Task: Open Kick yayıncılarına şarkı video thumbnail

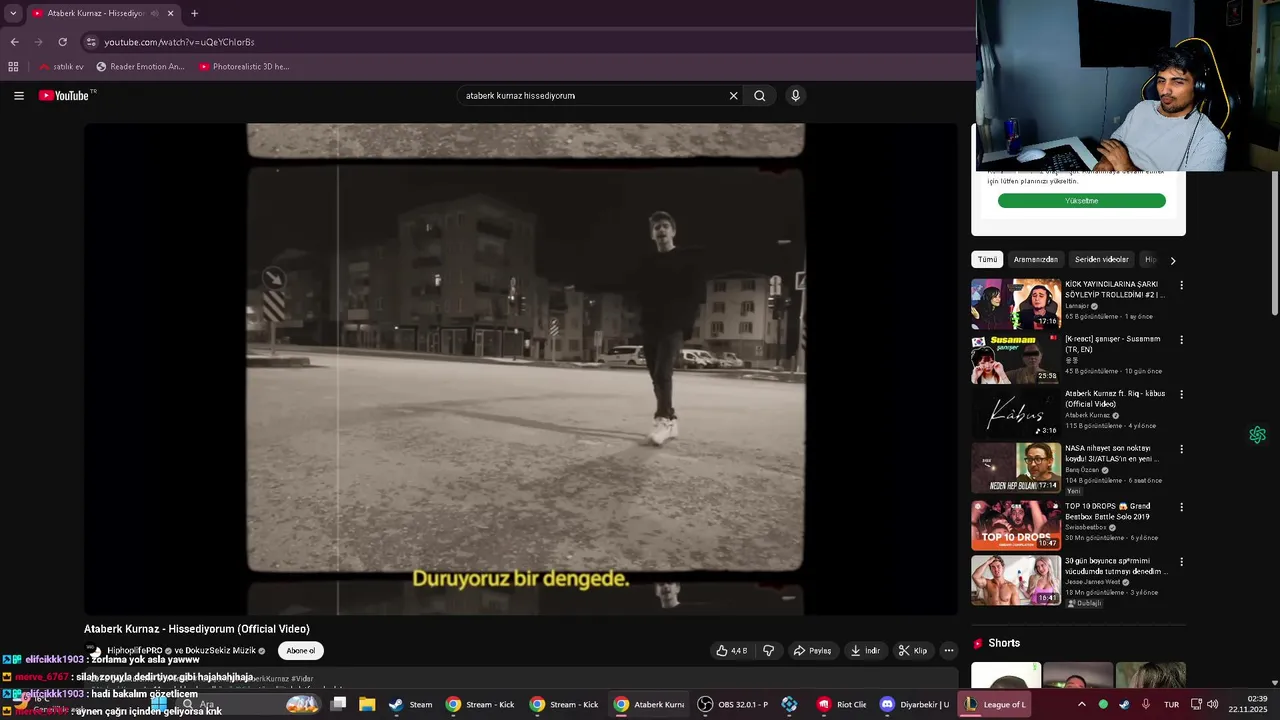Action: pos(1015,304)
